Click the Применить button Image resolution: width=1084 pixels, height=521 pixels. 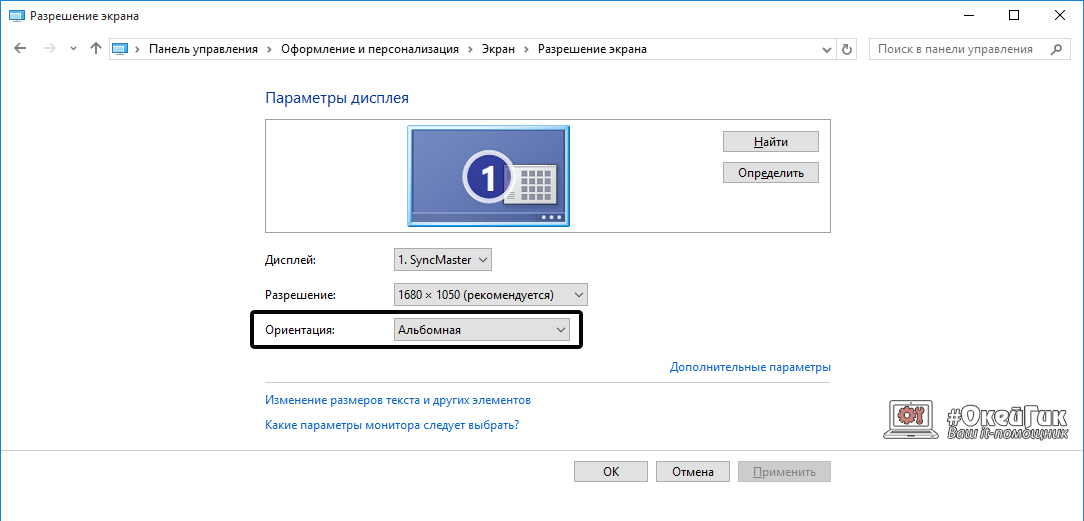point(785,472)
